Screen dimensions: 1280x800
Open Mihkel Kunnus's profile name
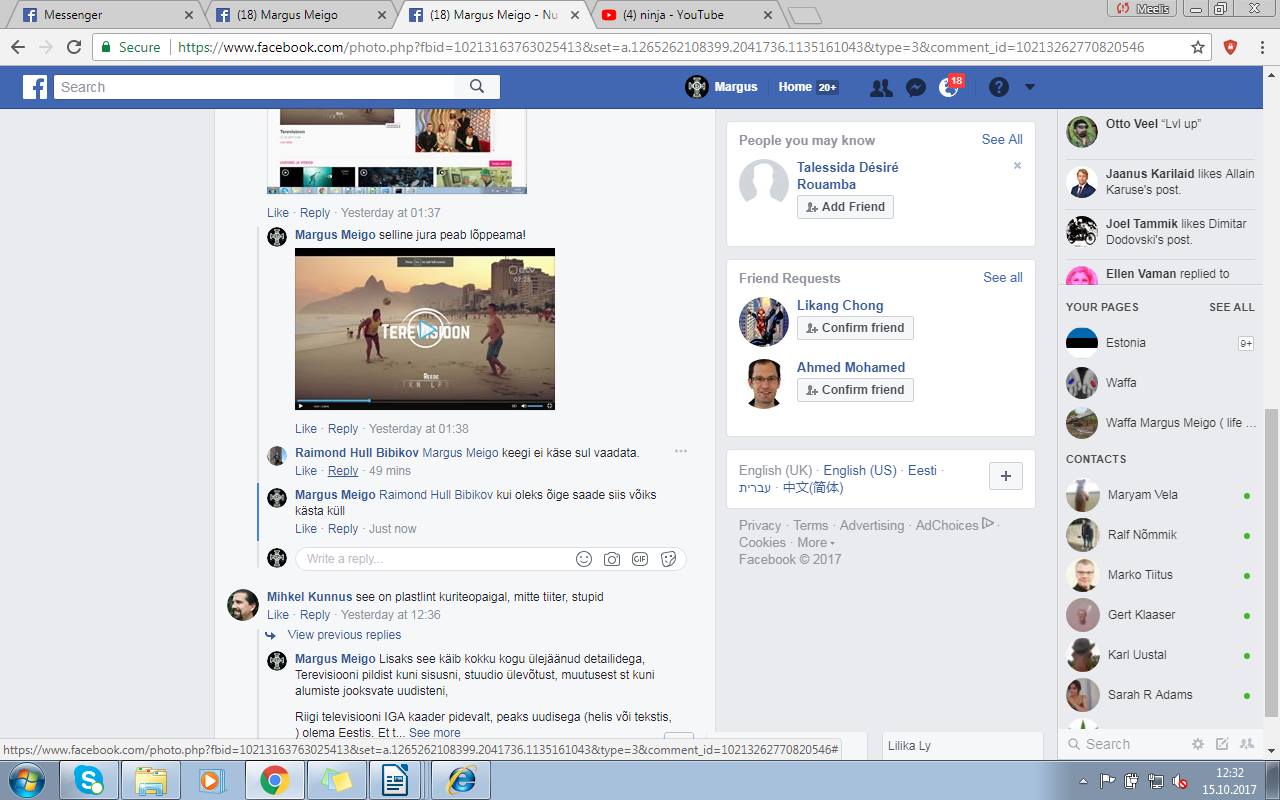tap(309, 597)
